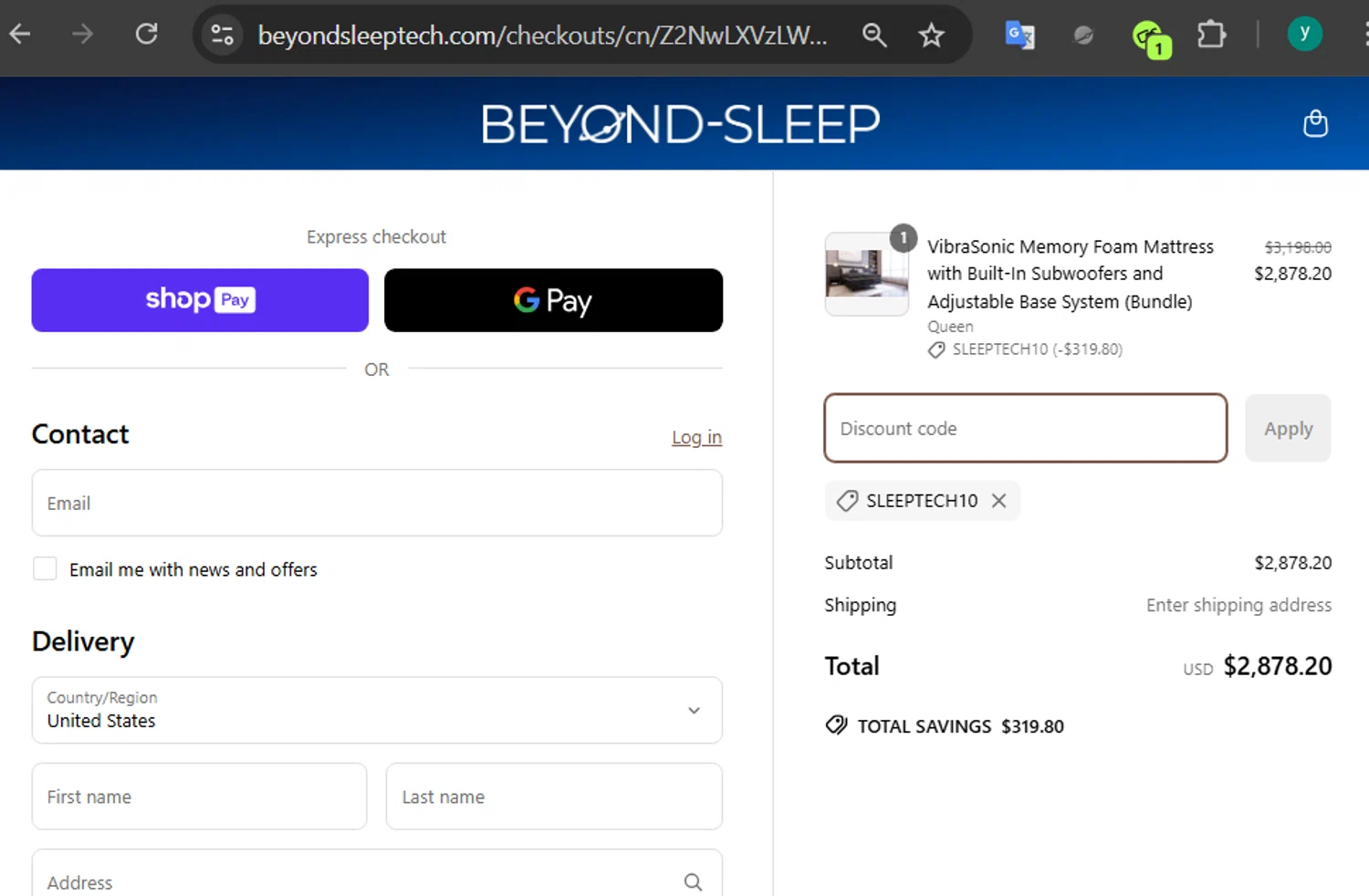Click the browser address bar URL
1369x896 pixels.
[x=542, y=35]
